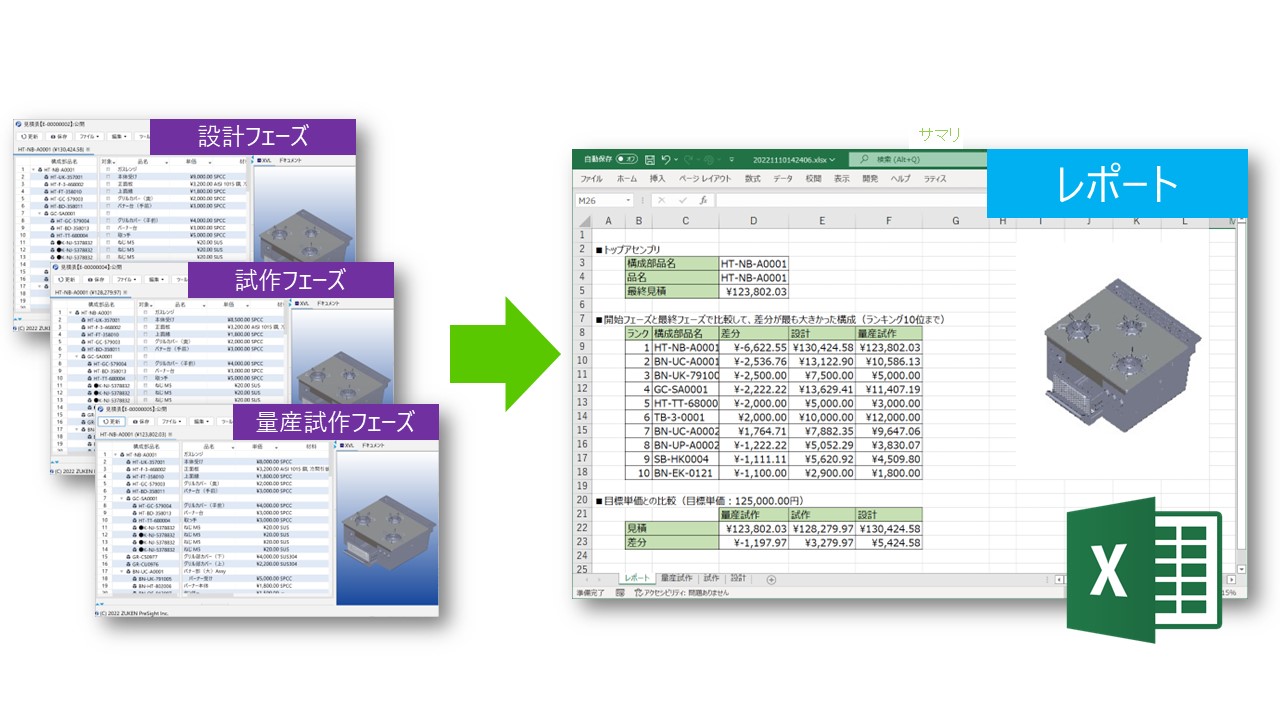Click the Save icon in Excel title bar
The image size is (1280, 720).
[x=650, y=159]
